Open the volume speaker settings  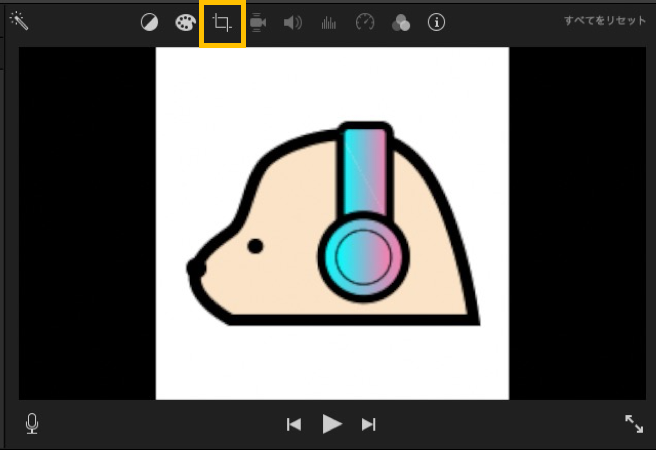293,23
